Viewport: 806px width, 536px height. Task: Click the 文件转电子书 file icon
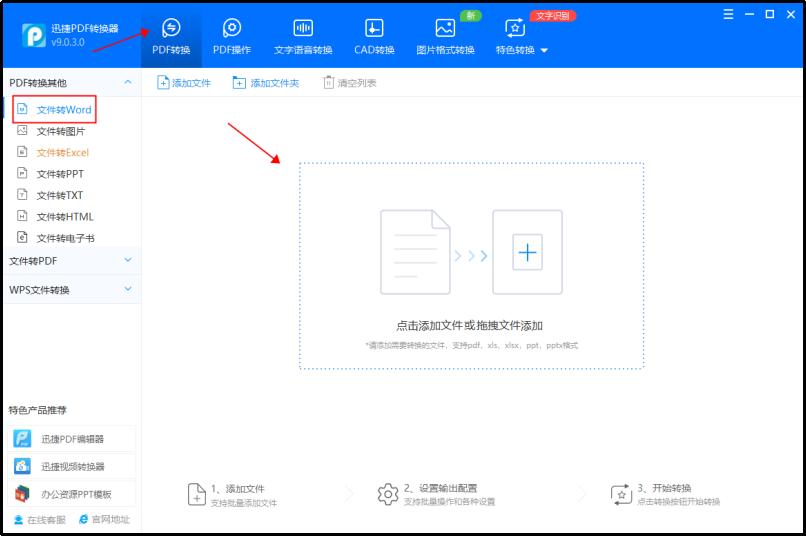[22, 237]
